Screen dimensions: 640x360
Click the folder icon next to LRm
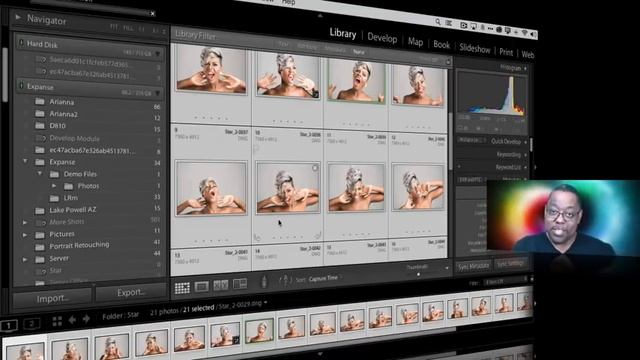coord(54,198)
